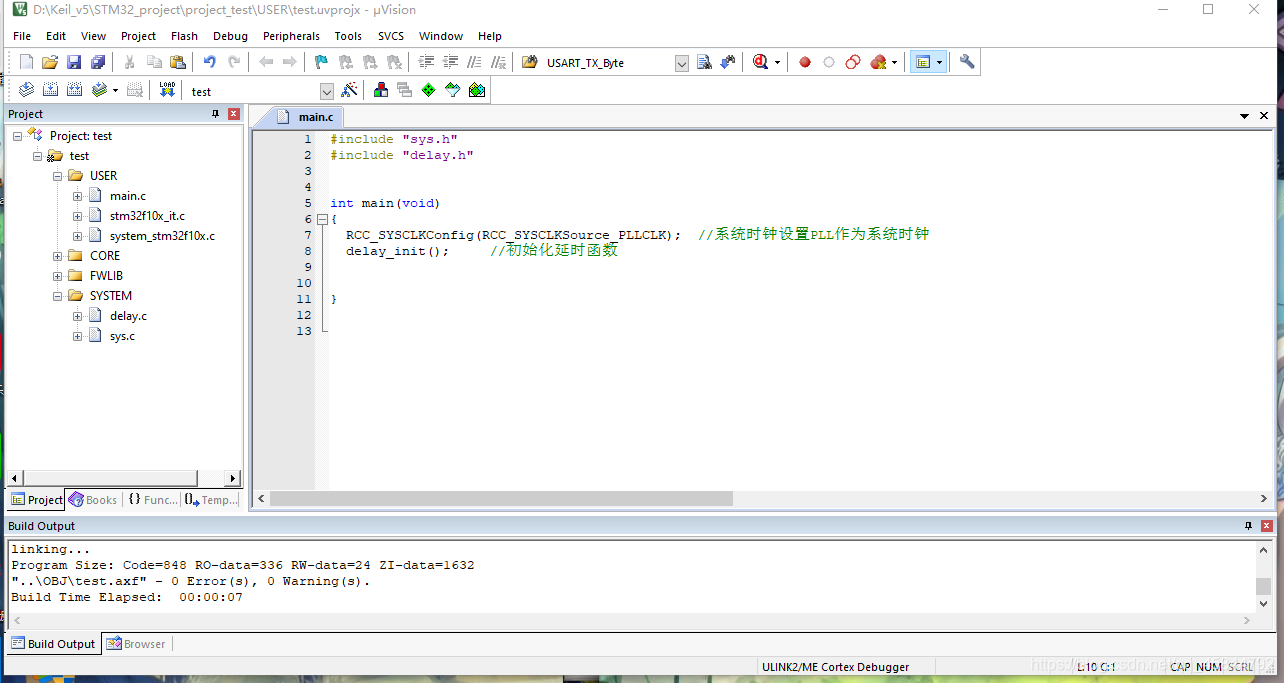Insert a breakpoint with the red dot
Viewport: 1284px width, 683px height.
[x=805, y=62]
